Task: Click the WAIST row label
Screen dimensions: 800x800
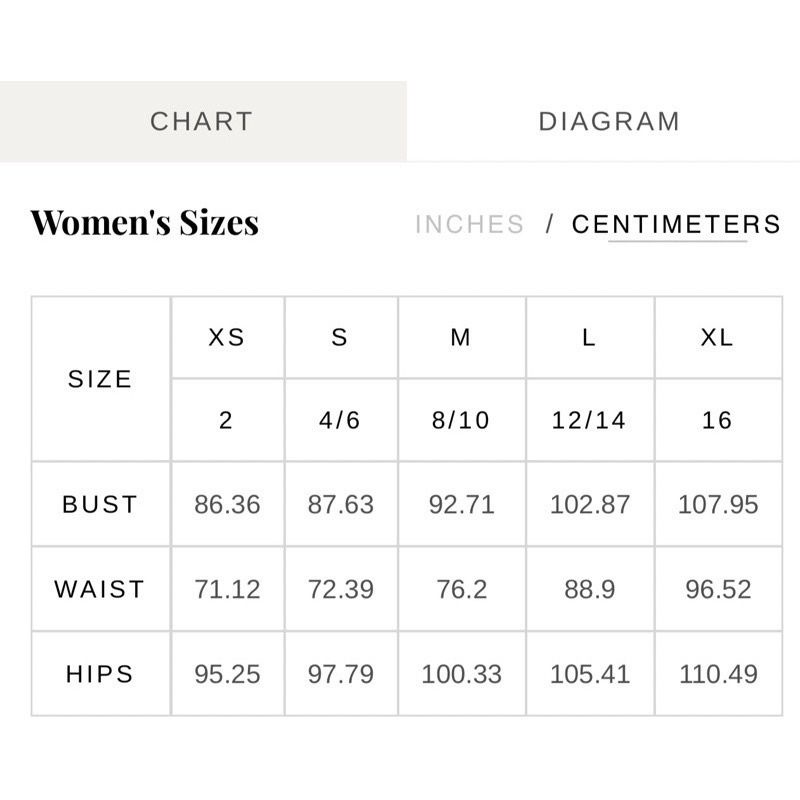Action: pos(100,589)
